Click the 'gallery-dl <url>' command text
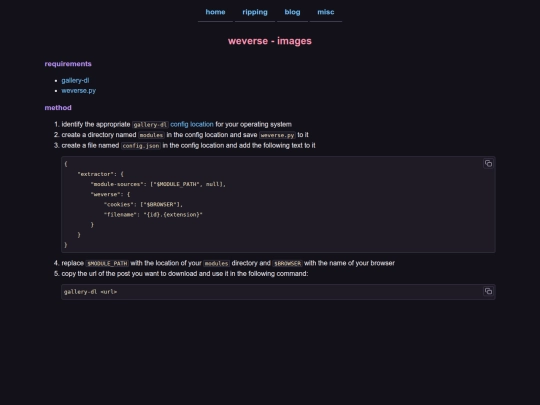Image resolution: width=540 pixels, height=405 pixels. click(90, 292)
